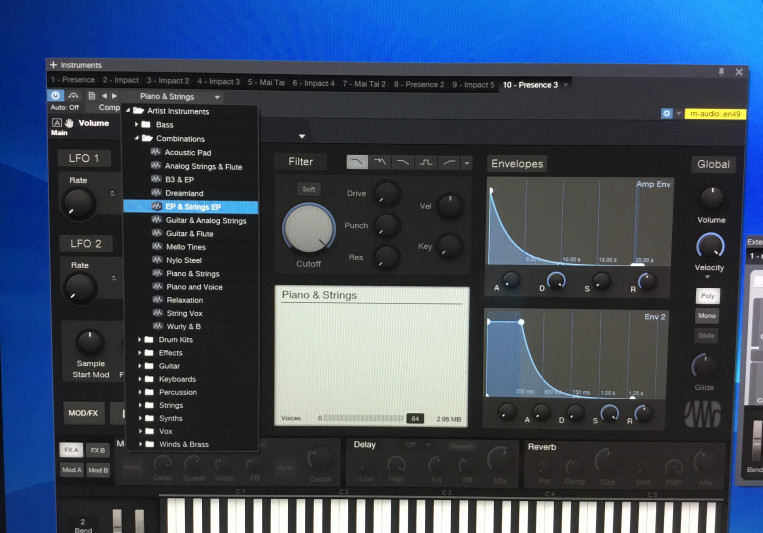Click the hand icon beside Volume
763x533 pixels.
(x=69, y=123)
